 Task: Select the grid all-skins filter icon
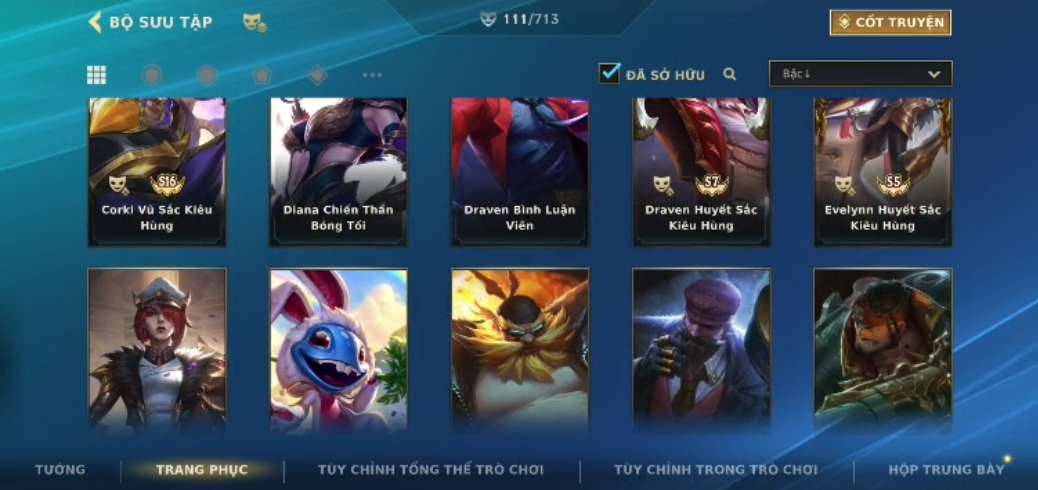(x=97, y=75)
